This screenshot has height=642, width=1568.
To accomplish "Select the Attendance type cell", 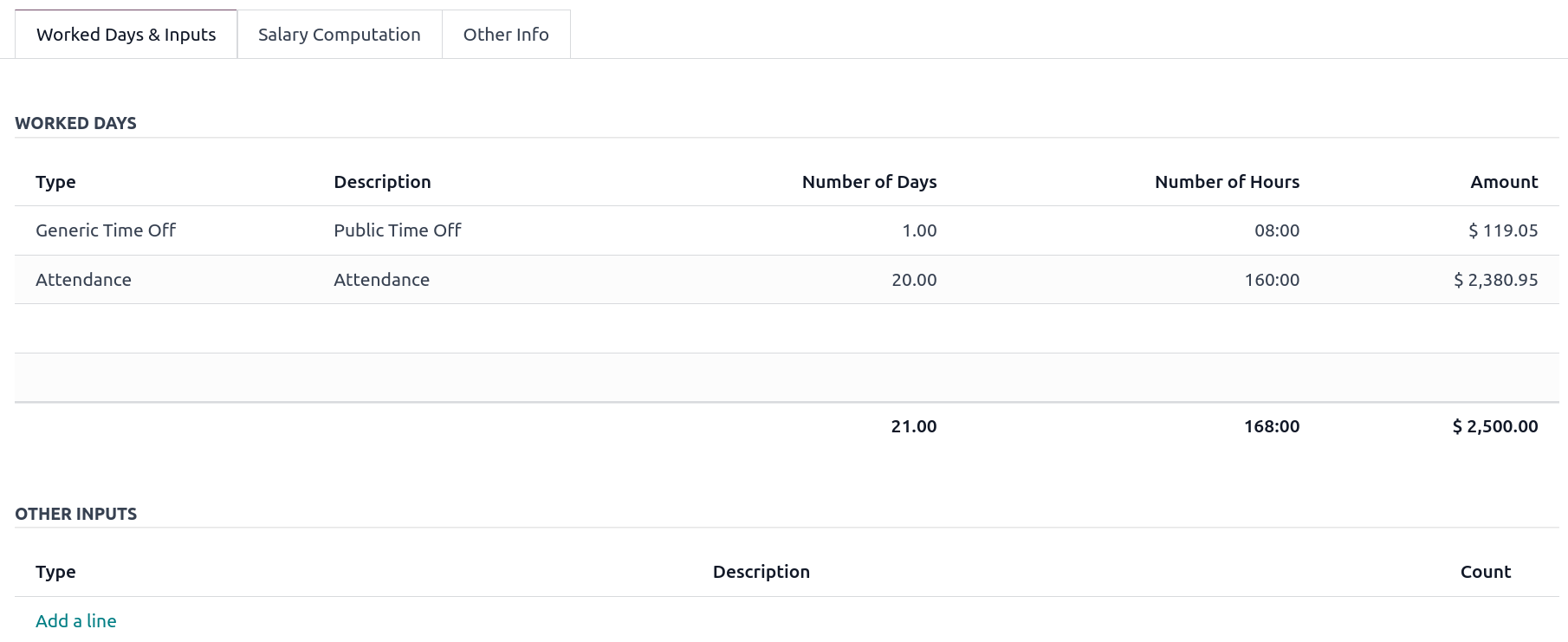I will pyautogui.click(x=83, y=280).
